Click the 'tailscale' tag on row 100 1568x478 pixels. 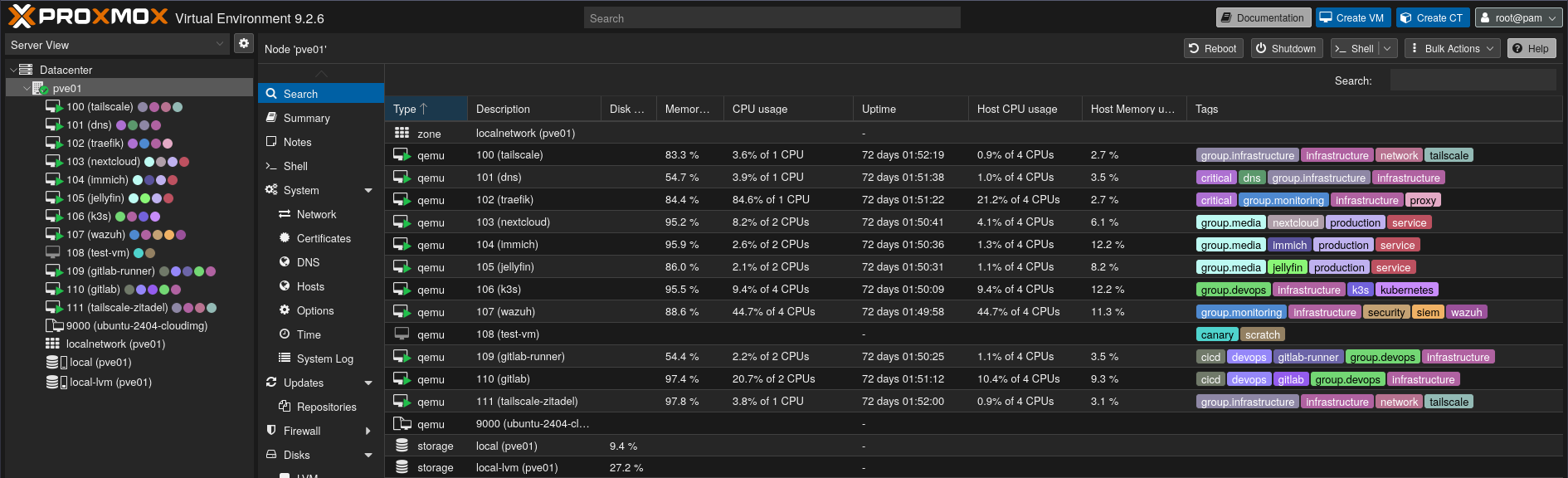pyautogui.click(x=1449, y=155)
